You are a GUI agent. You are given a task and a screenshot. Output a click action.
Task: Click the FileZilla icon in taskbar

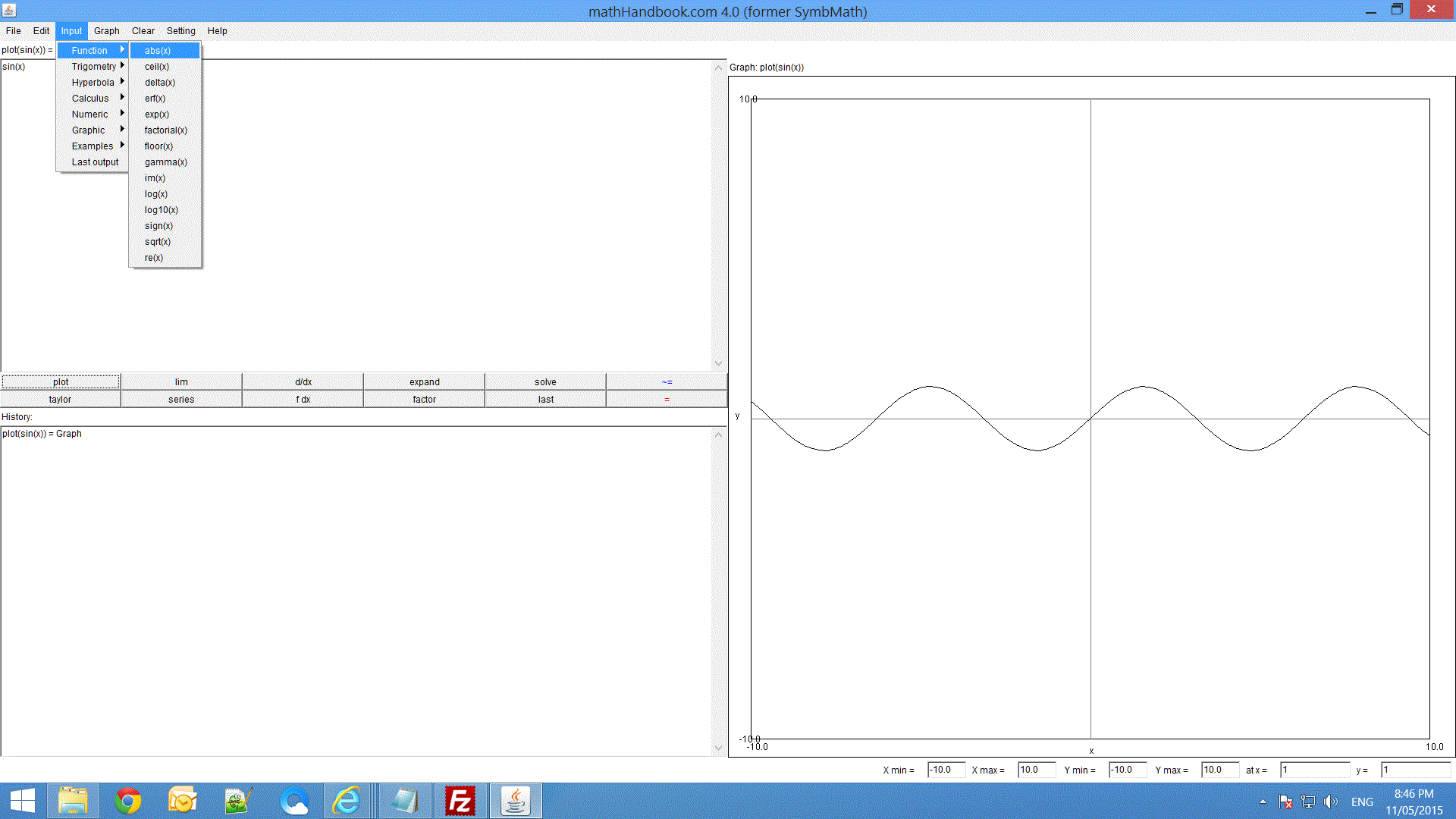coord(461,799)
